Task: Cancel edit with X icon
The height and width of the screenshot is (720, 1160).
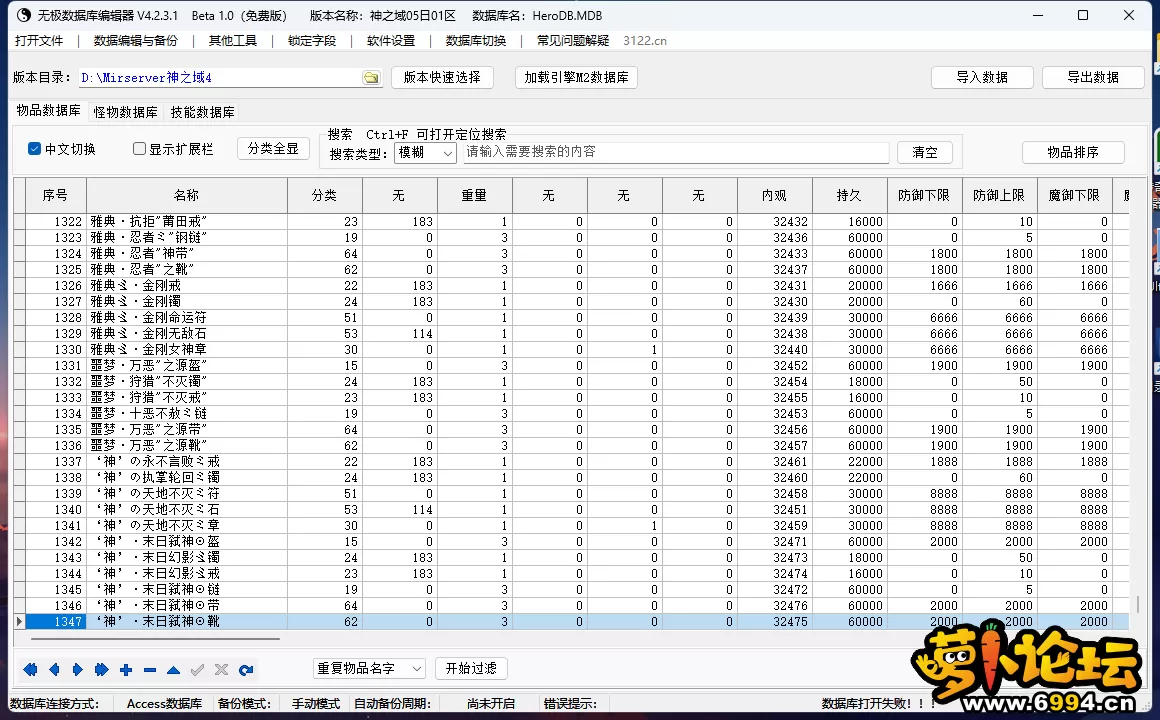Action: click(221, 670)
